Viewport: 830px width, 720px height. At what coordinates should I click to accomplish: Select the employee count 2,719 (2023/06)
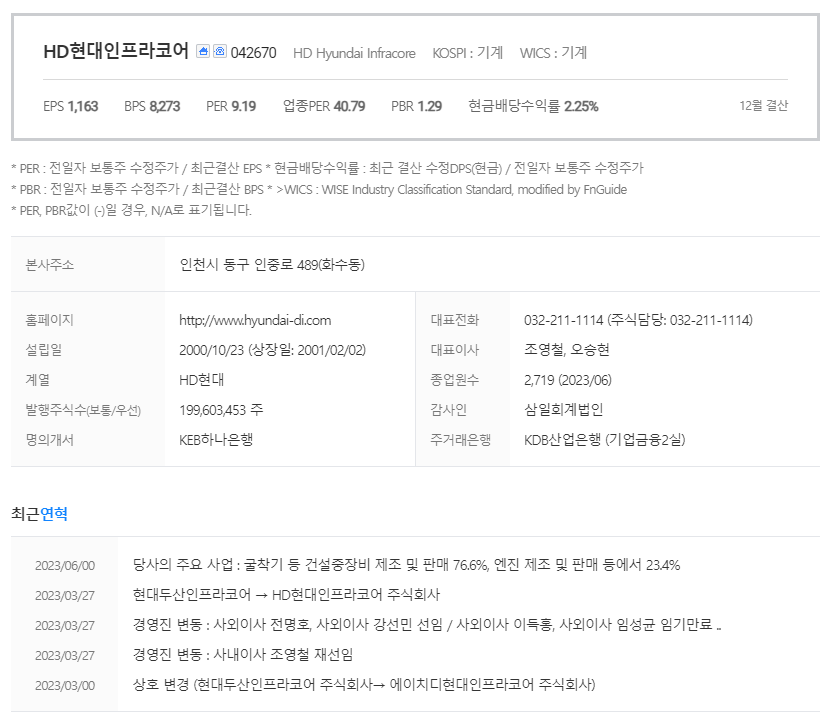pyautogui.click(x=568, y=380)
